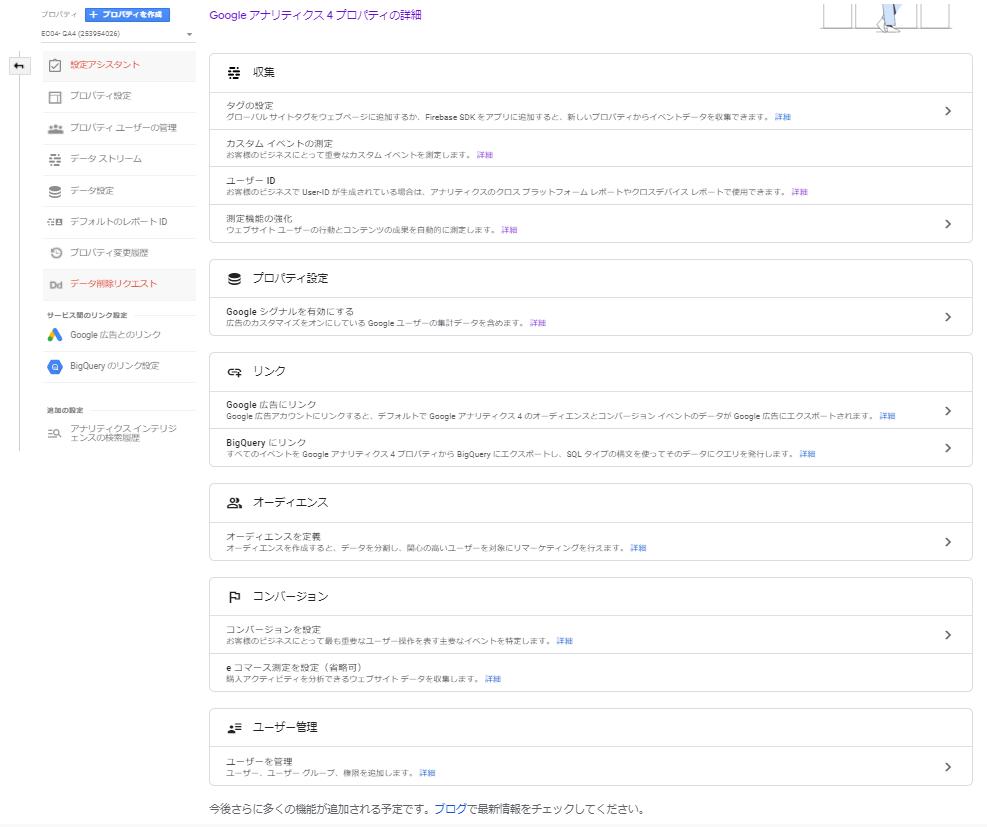987x827 pixels.
Task: Click the プロパティ変更履歴 history icon
Action: pyautogui.click(x=56, y=253)
